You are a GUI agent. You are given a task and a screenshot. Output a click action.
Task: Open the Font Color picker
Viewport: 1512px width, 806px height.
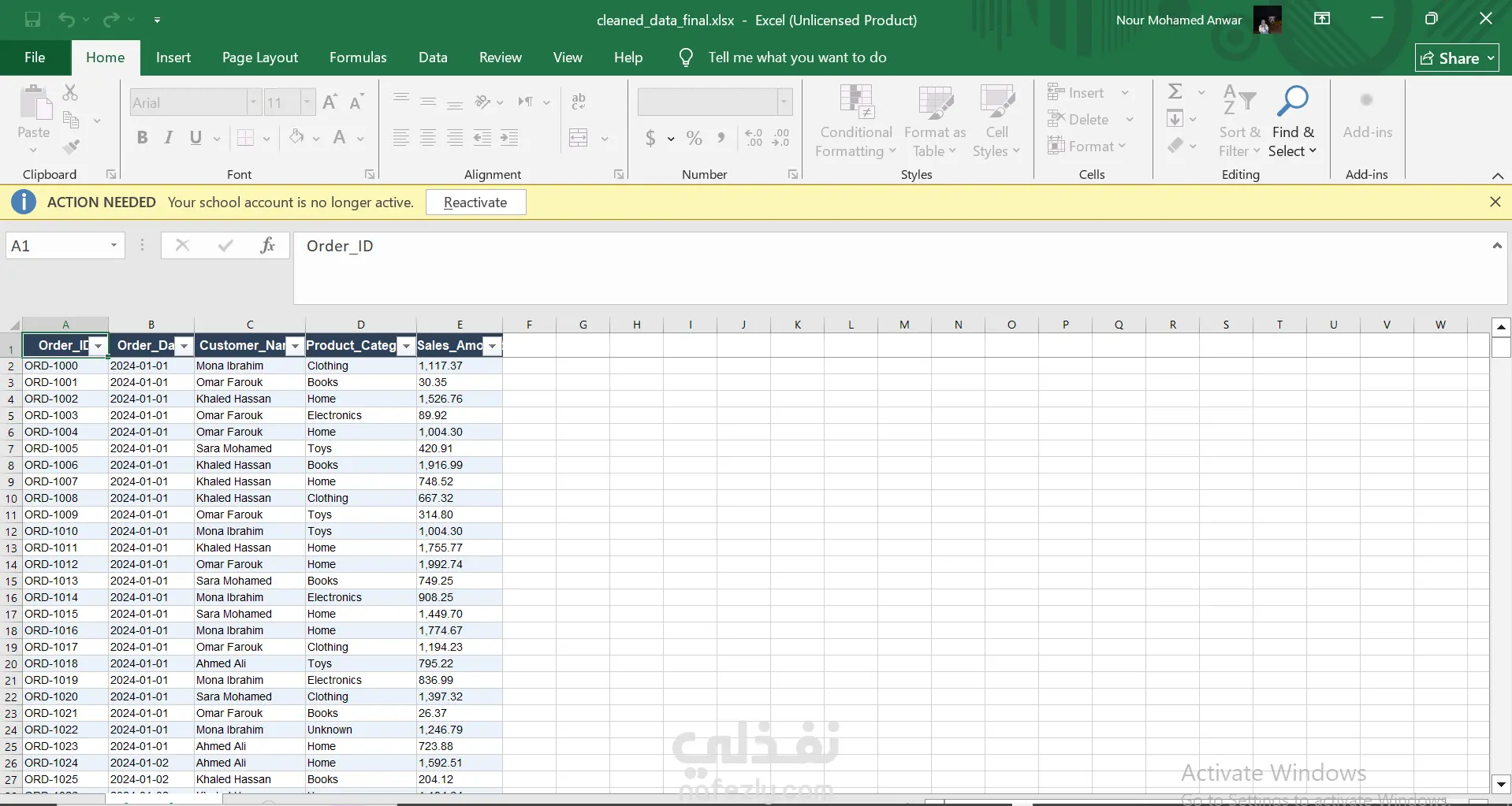tap(340, 138)
